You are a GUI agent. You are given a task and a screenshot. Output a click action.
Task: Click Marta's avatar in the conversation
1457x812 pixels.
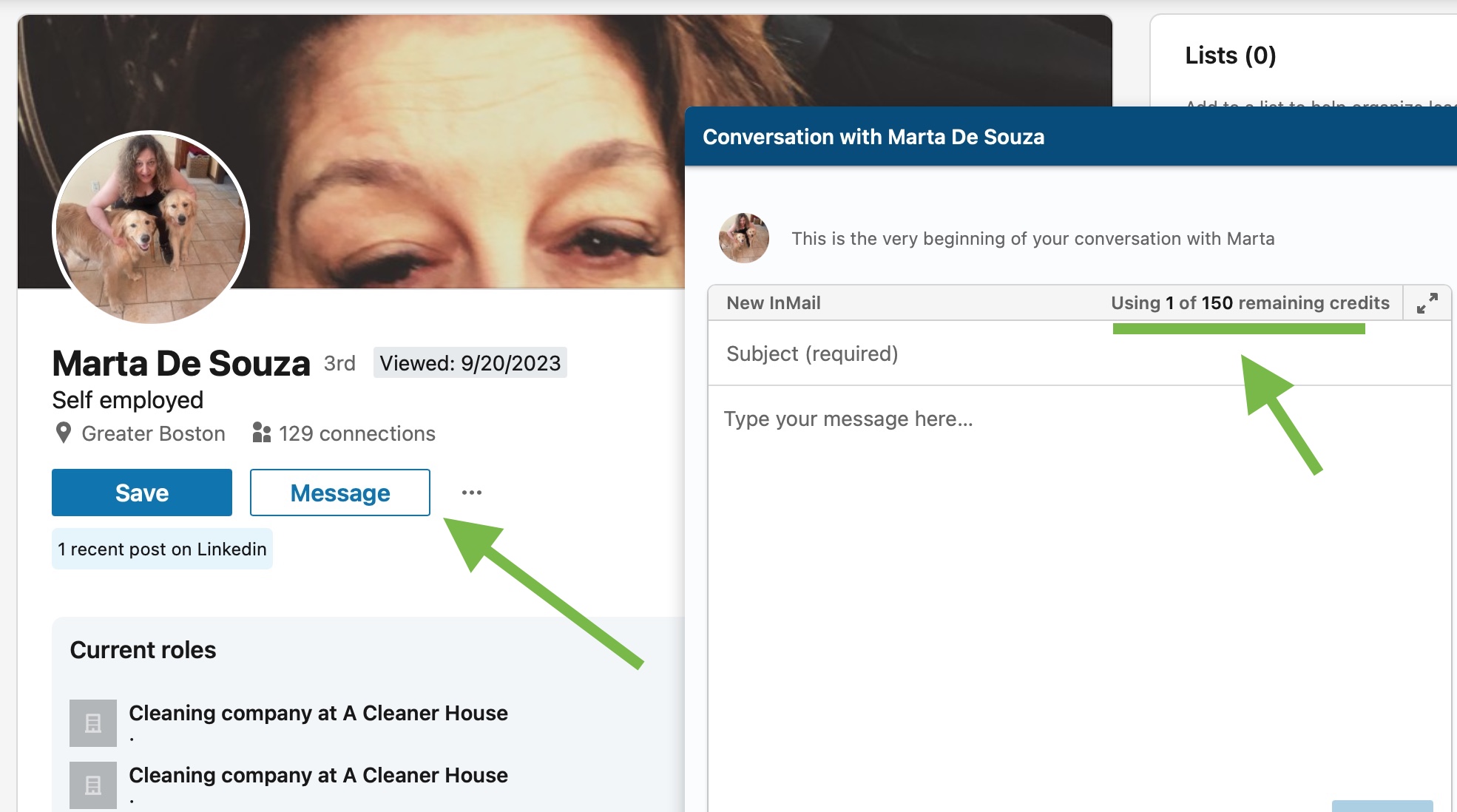point(744,238)
